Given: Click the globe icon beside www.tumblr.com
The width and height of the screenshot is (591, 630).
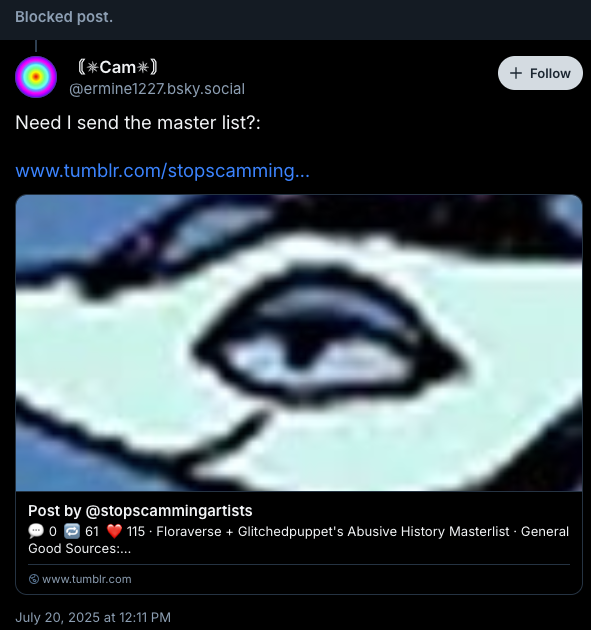Looking at the screenshot, I should pyautogui.click(x=34, y=579).
